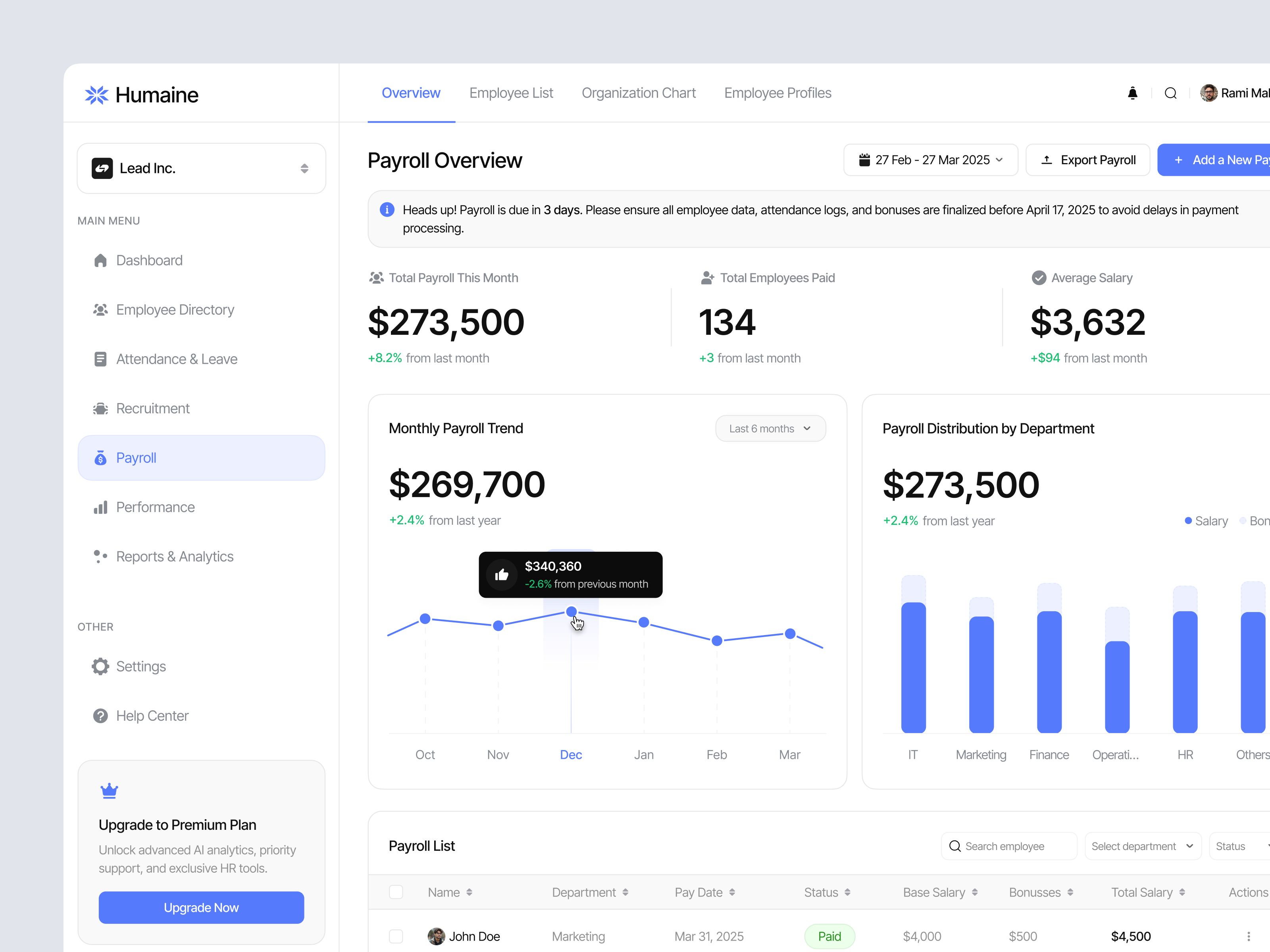1270x952 pixels.
Task: Click the notification bell icon
Action: 1132,93
